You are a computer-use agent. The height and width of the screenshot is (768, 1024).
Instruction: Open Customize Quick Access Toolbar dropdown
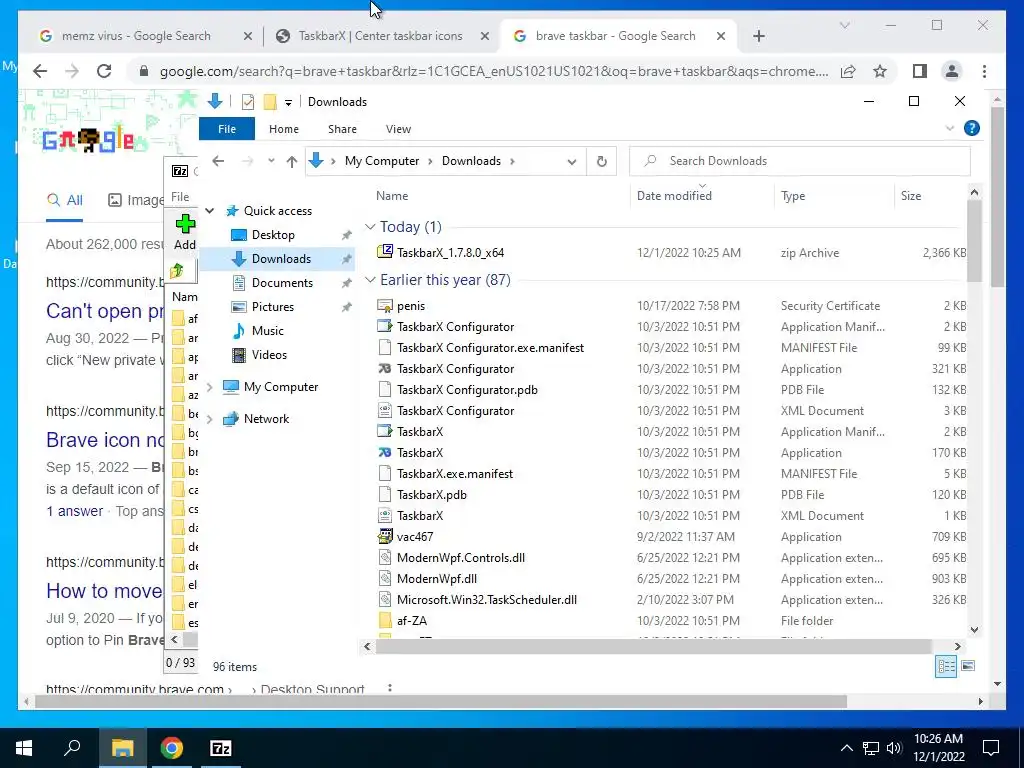(x=288, y=103)
